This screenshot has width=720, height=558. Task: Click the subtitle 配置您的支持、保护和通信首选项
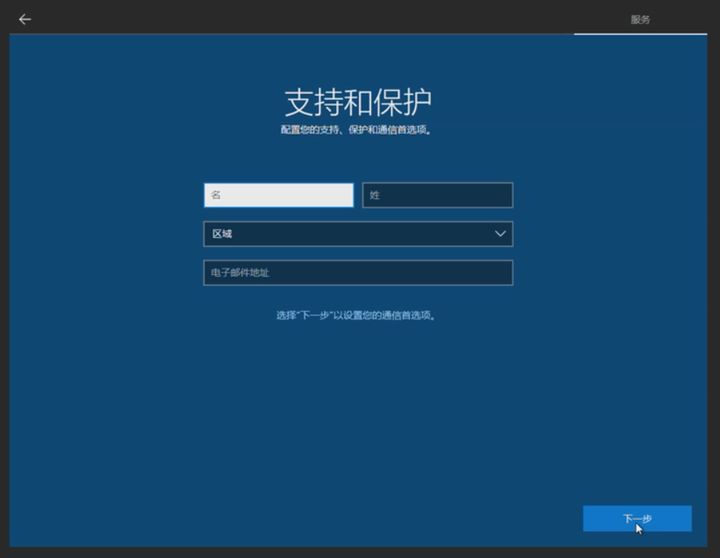pos(357,130)
